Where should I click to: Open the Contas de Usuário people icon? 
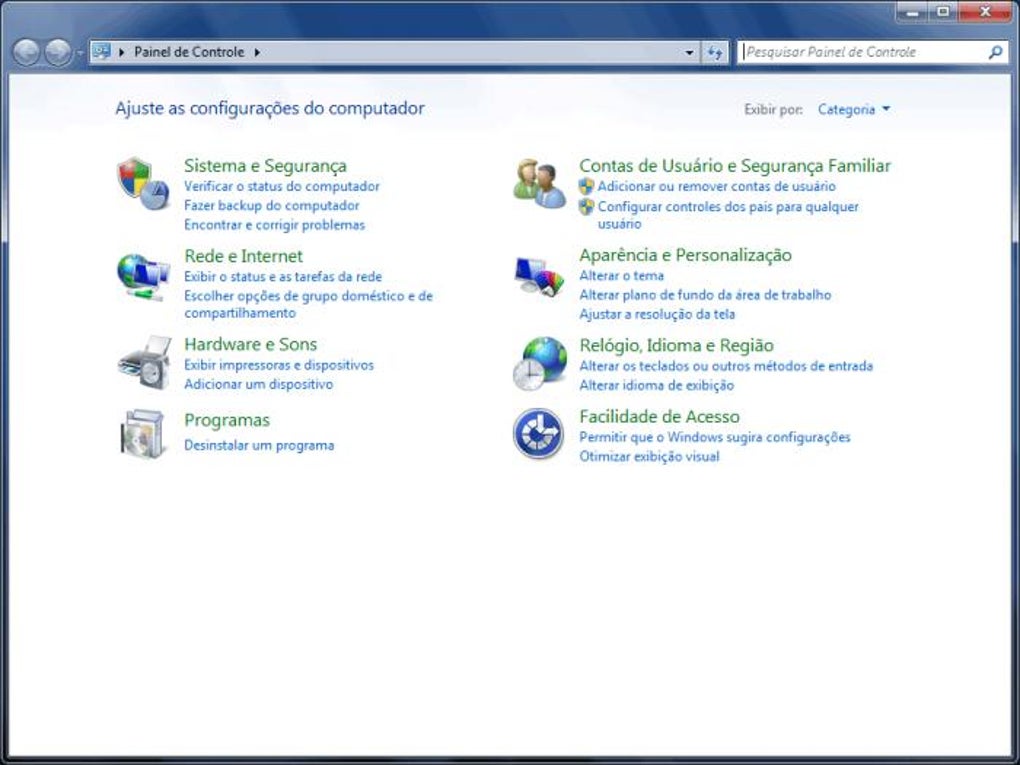539,183
